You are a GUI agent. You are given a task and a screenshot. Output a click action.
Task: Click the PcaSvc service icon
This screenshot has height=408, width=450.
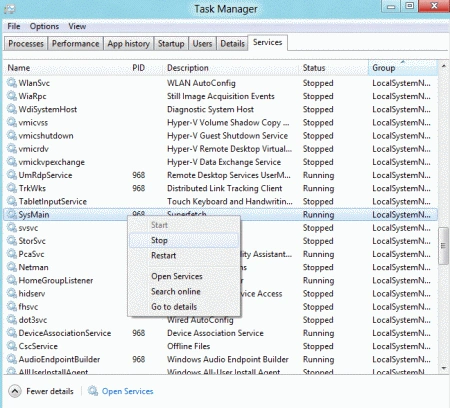[12, 254]
